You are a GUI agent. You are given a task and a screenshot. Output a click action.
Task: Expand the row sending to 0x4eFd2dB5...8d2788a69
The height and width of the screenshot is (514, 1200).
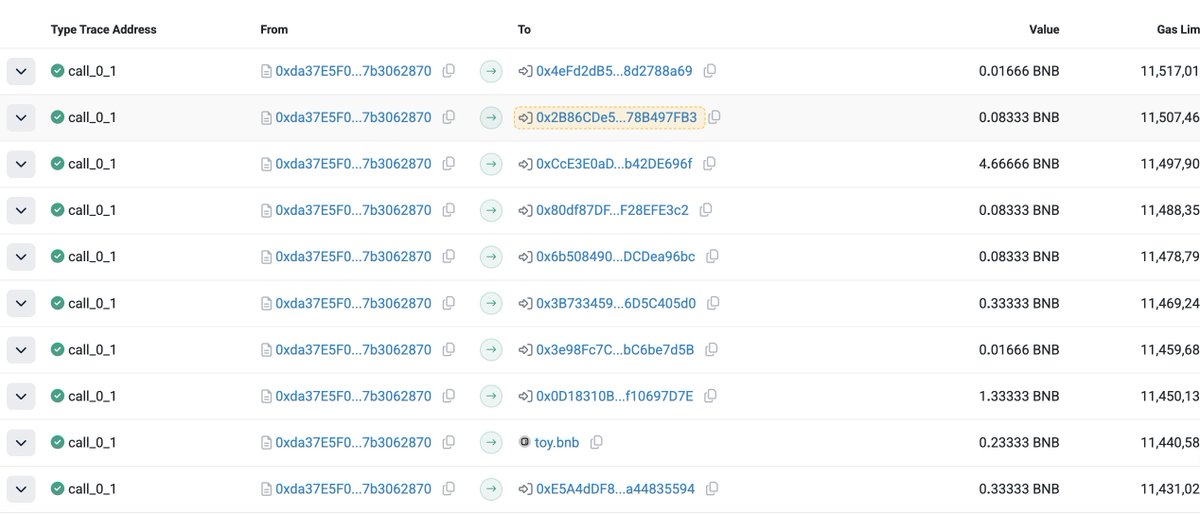tap(21, 71)
